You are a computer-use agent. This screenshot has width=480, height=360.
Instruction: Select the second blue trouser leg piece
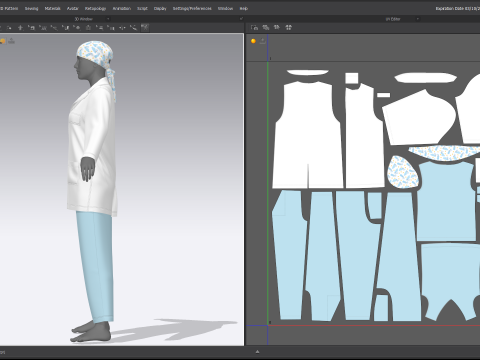point(322,257)
